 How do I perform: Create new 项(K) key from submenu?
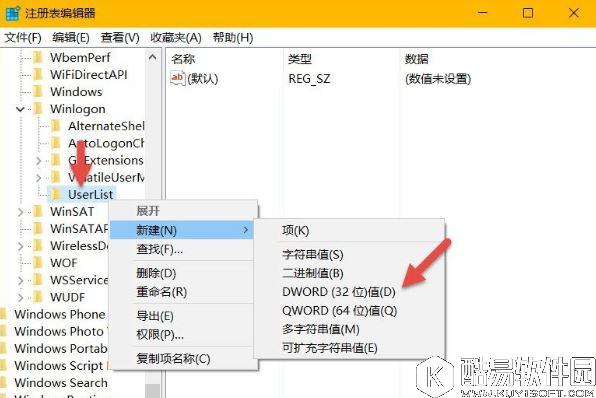[349, 230]
